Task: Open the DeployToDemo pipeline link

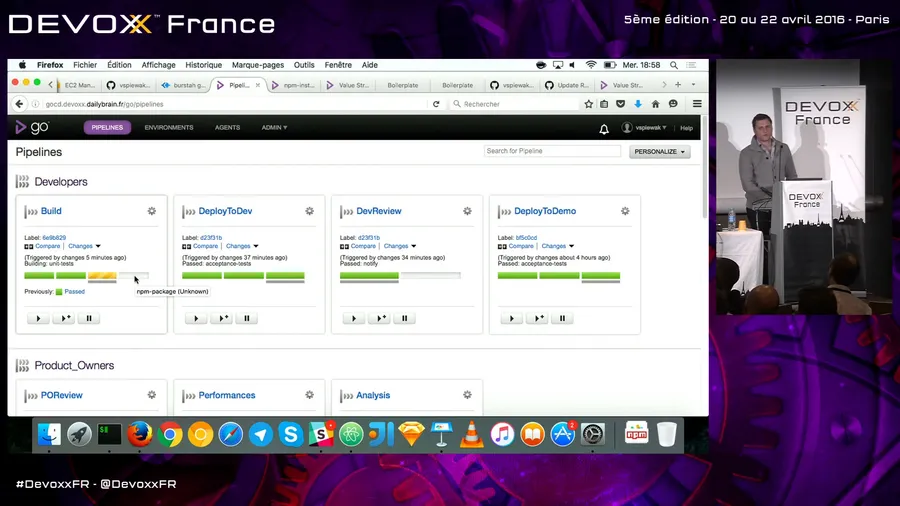Action: point(545,211)
